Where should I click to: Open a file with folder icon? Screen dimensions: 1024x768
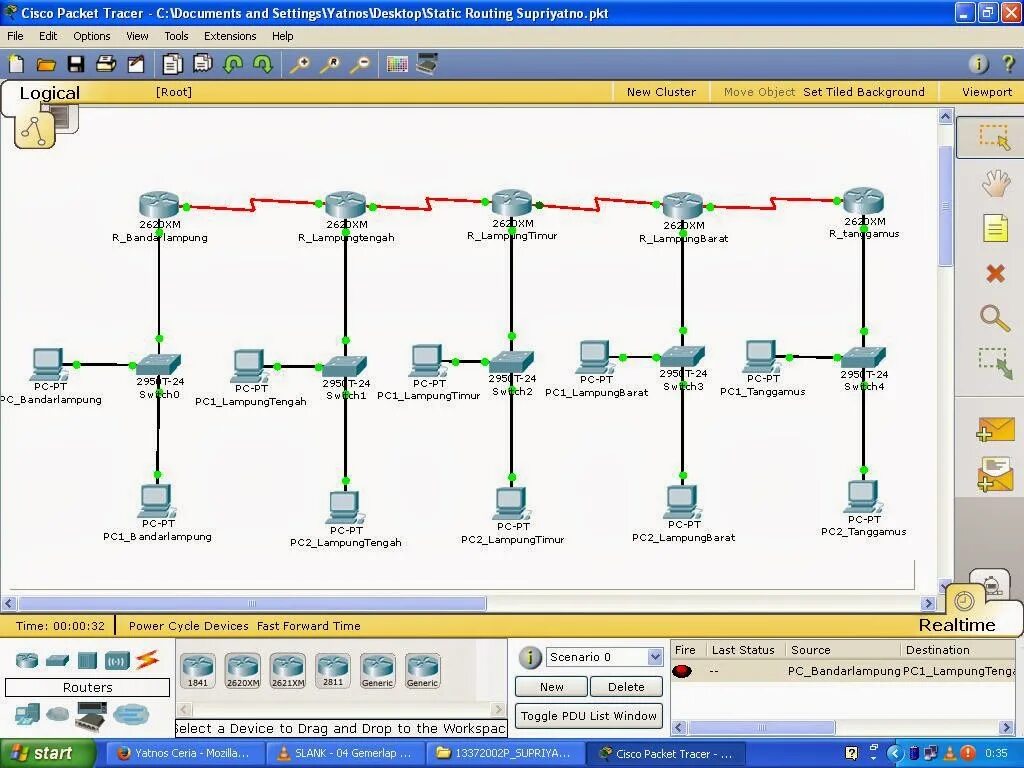click(46, 64)
